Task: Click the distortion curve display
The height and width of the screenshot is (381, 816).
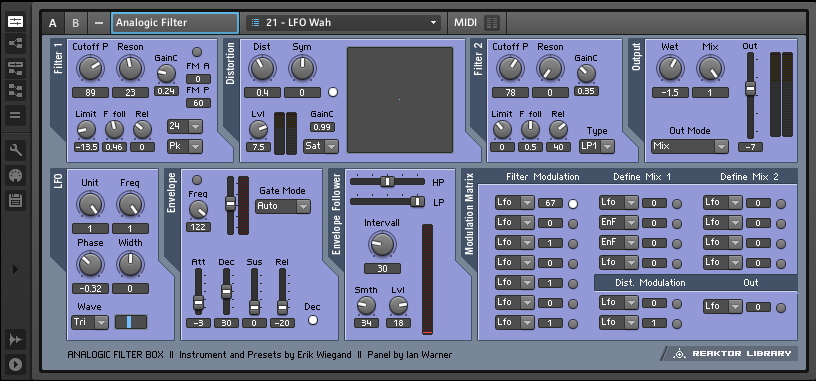Action: point(400,100)
